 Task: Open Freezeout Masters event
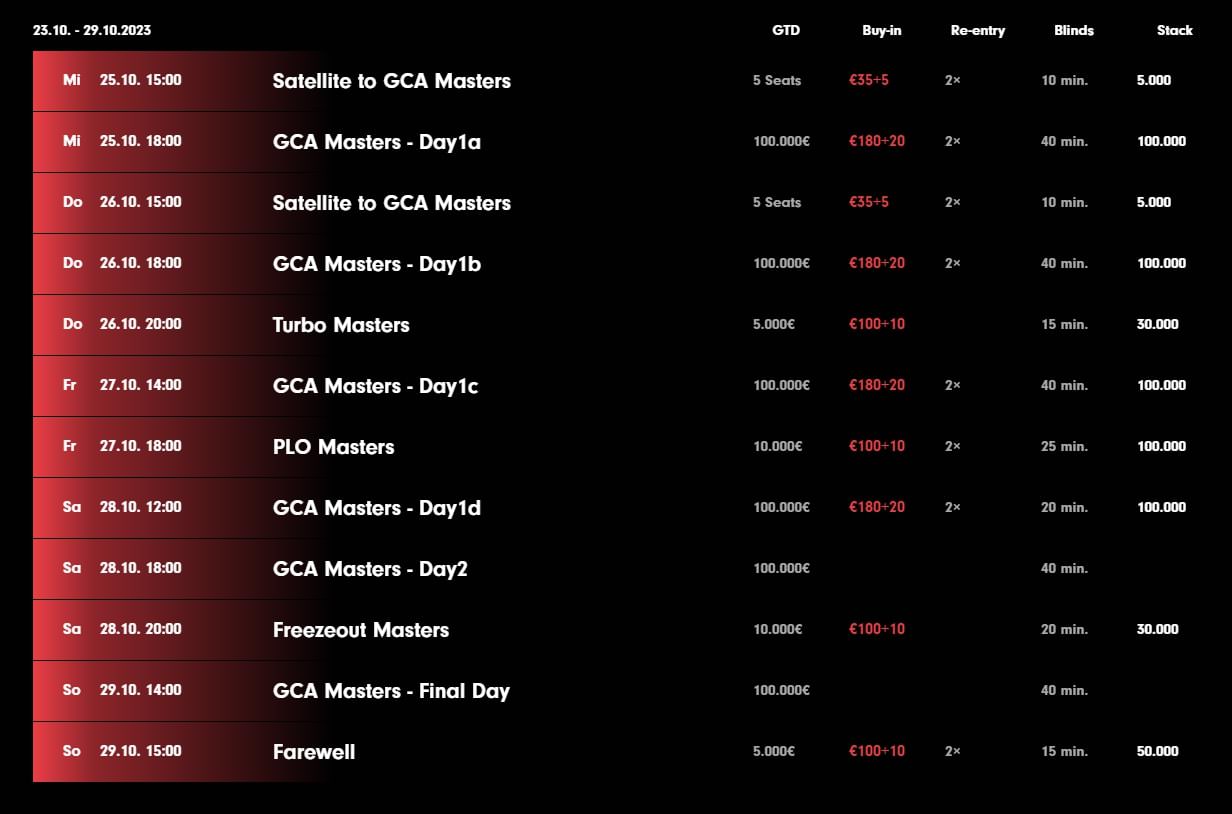click(x=360, y=630)
